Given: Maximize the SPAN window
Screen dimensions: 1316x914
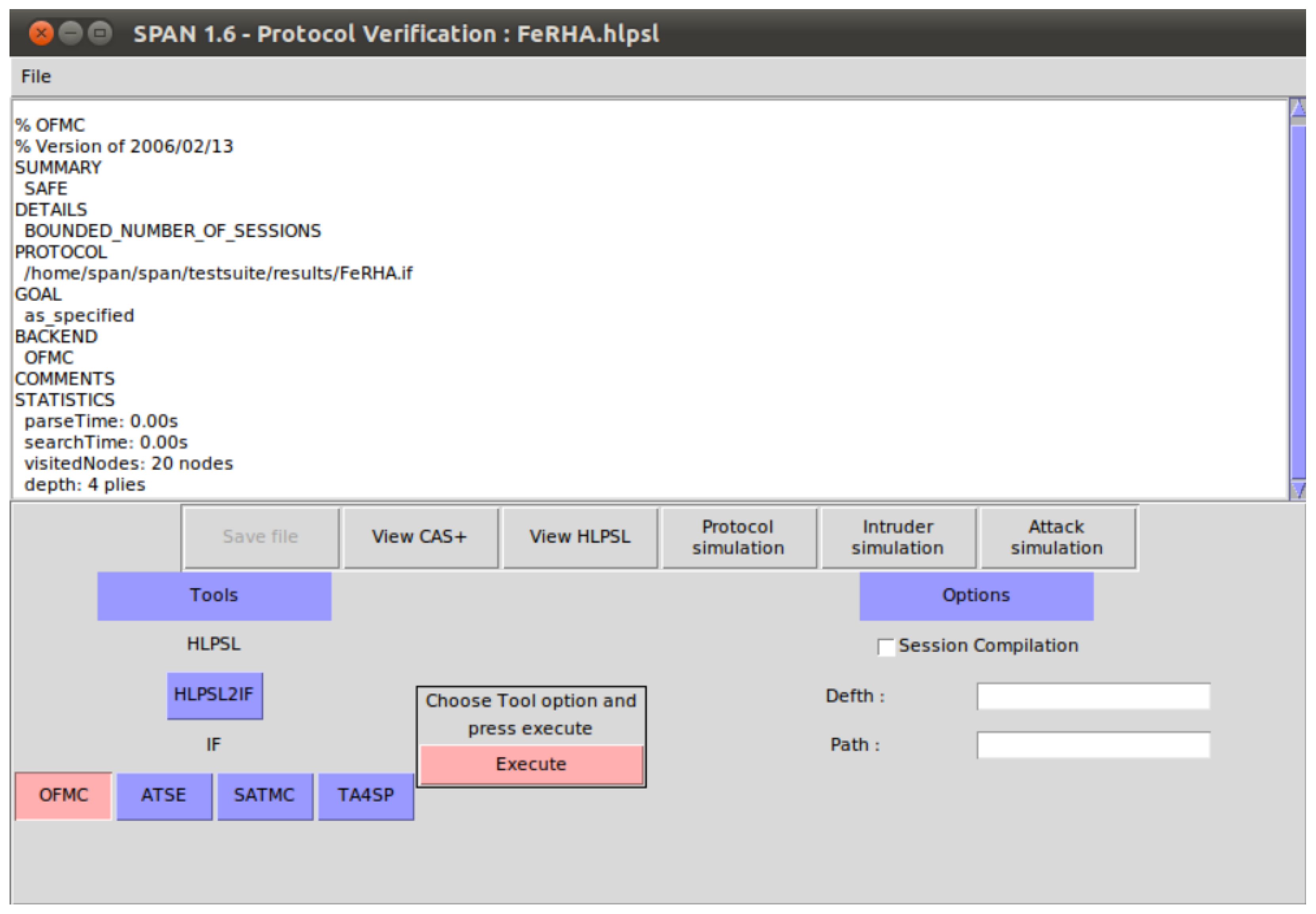Looking at the screenshot, I should (x=100, y=33).
